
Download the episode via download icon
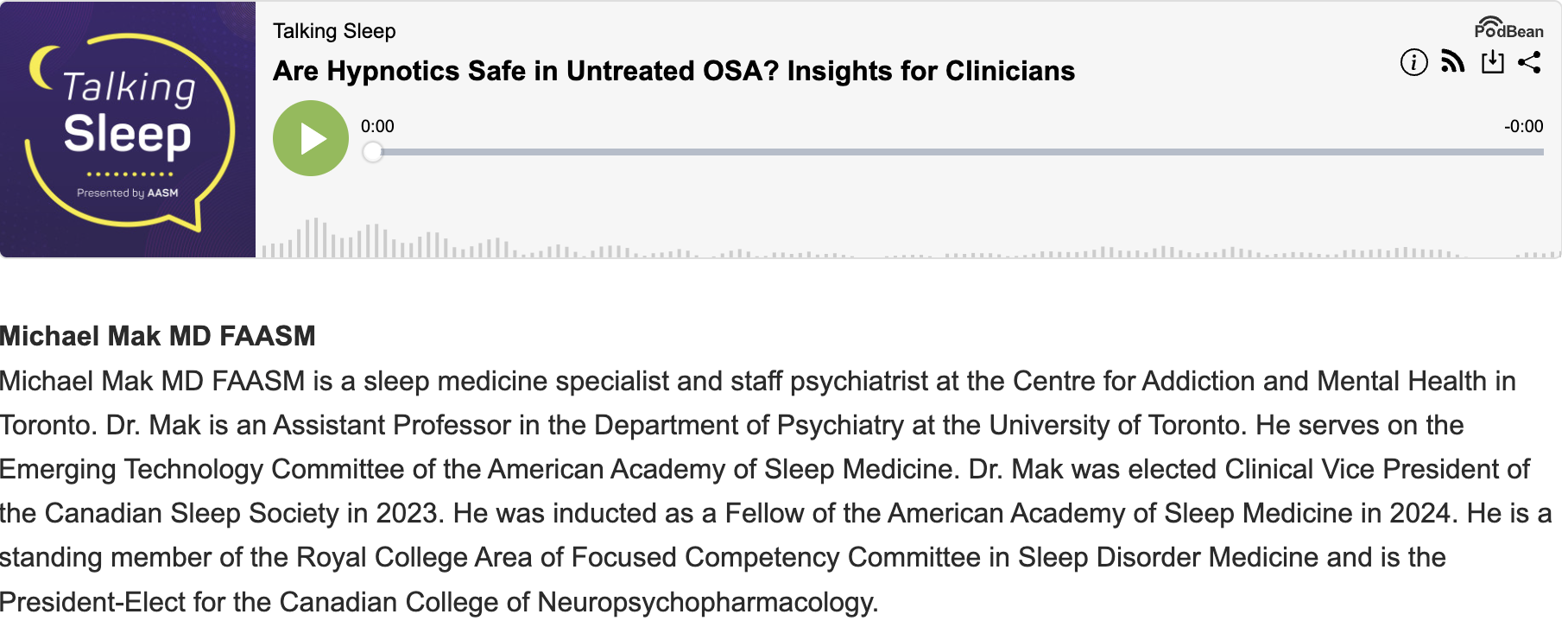pos(1492,62)
